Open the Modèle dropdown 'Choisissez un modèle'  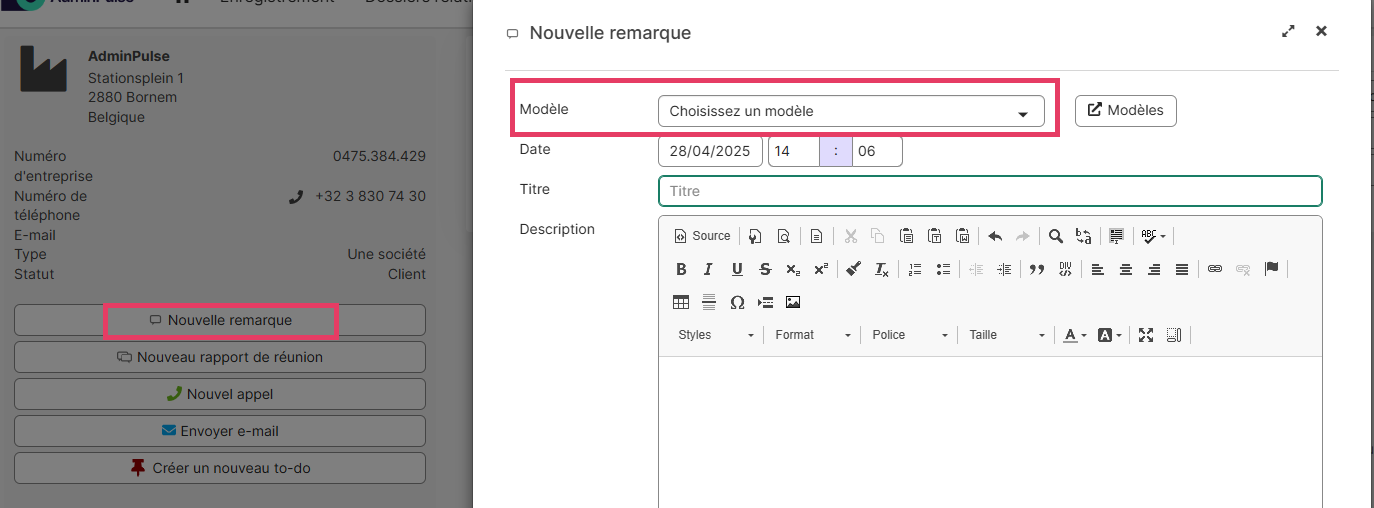coord(850,111)
